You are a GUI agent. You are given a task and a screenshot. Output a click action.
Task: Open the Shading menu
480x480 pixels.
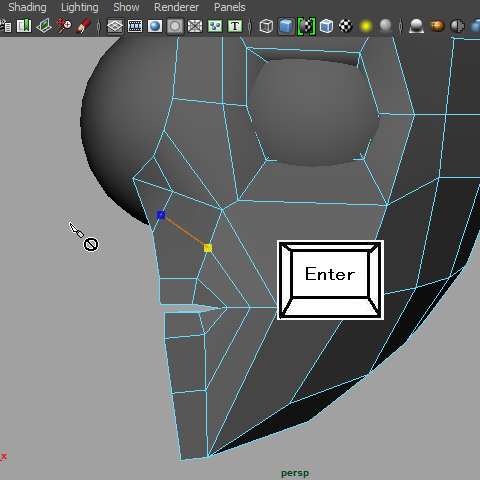click(27, 7)
